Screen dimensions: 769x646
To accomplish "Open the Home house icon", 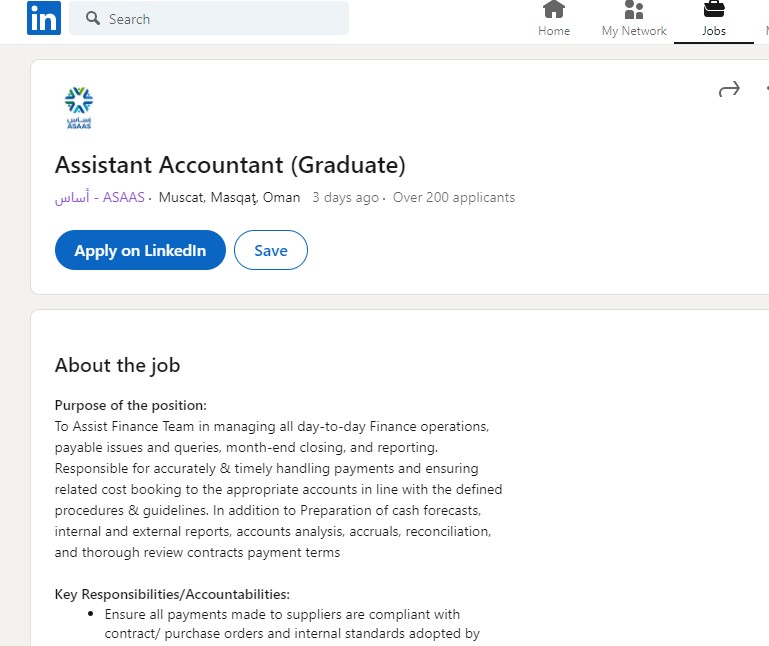I will pos(554,9).
